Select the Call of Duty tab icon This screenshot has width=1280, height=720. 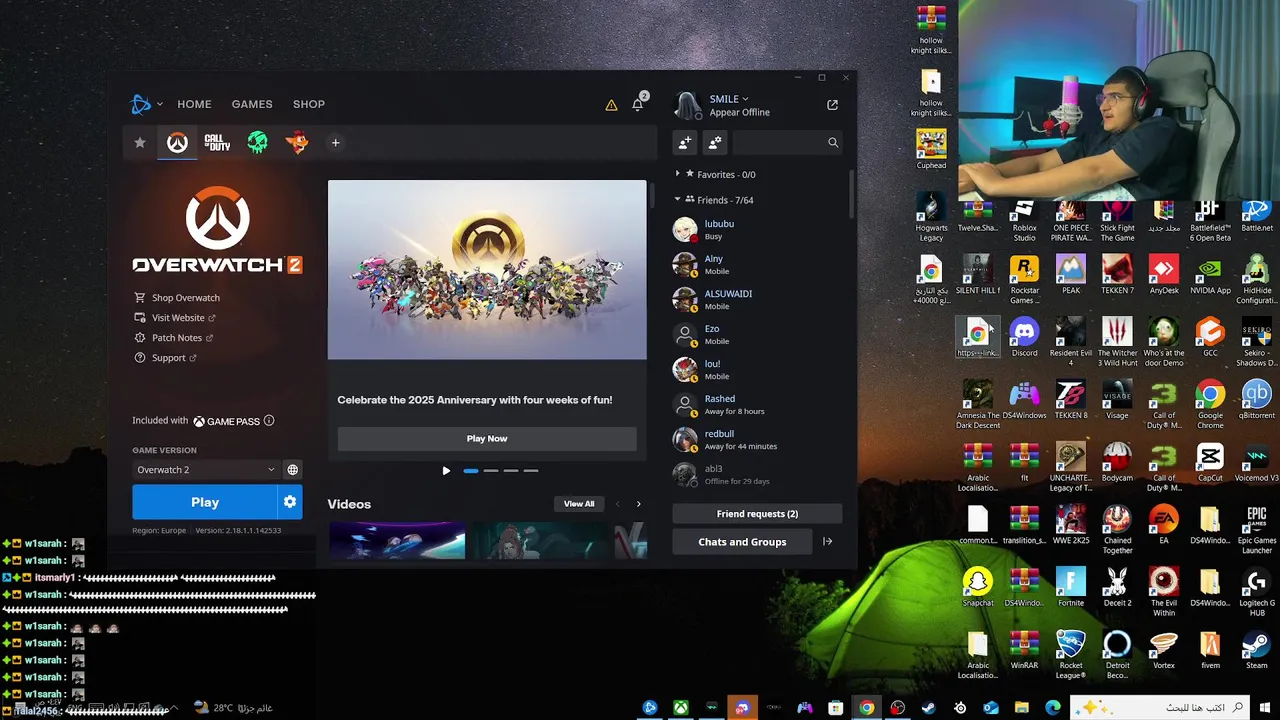217,143
